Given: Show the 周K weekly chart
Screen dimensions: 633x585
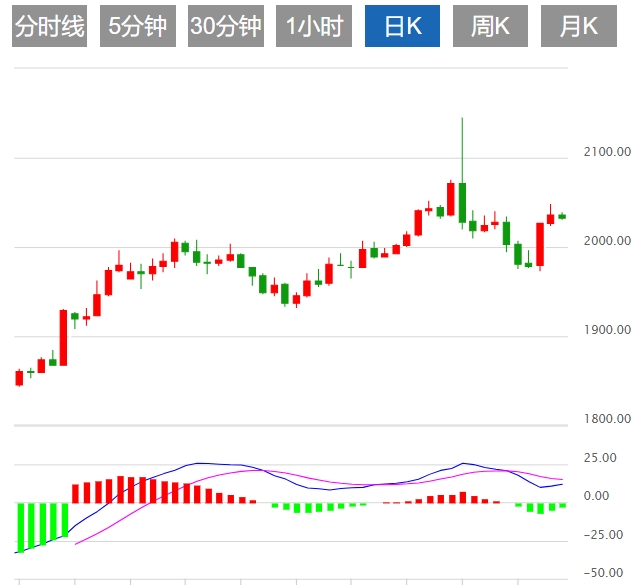Looking at the screenshot, I should (491, 26).
